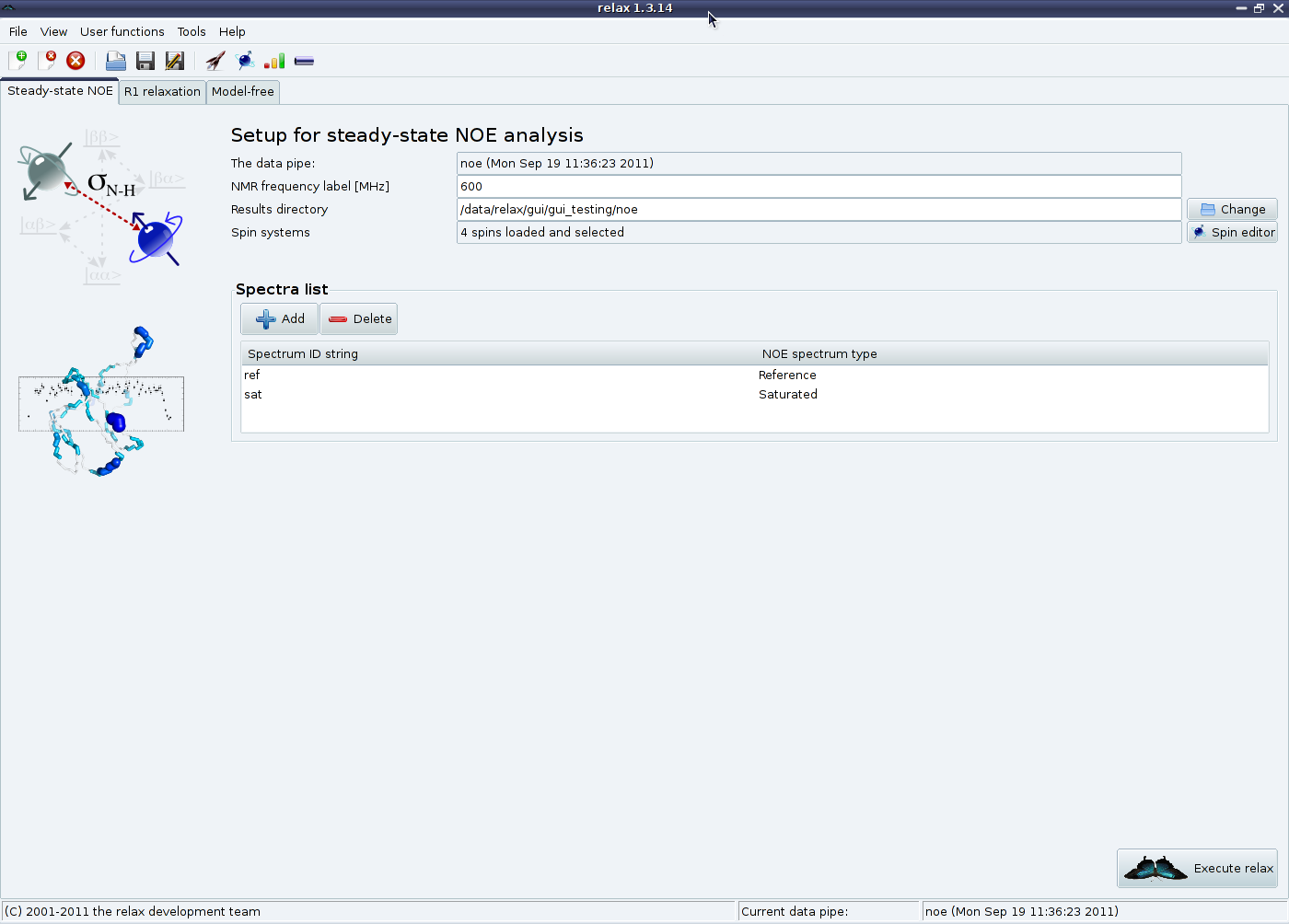This screenshot has width=1289, height=924.
Task: Click the NMR frequency label input field
Action: tap(818, 186)
